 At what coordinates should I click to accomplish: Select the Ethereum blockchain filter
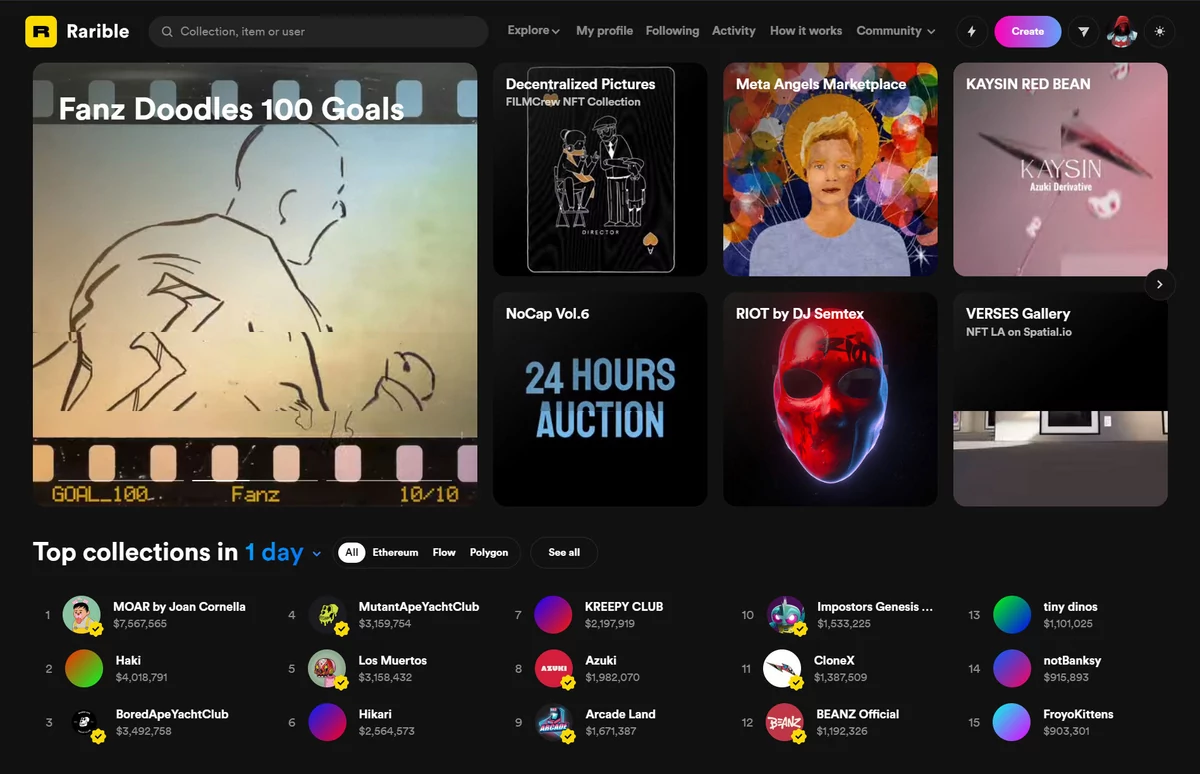(x=395, y=552)
